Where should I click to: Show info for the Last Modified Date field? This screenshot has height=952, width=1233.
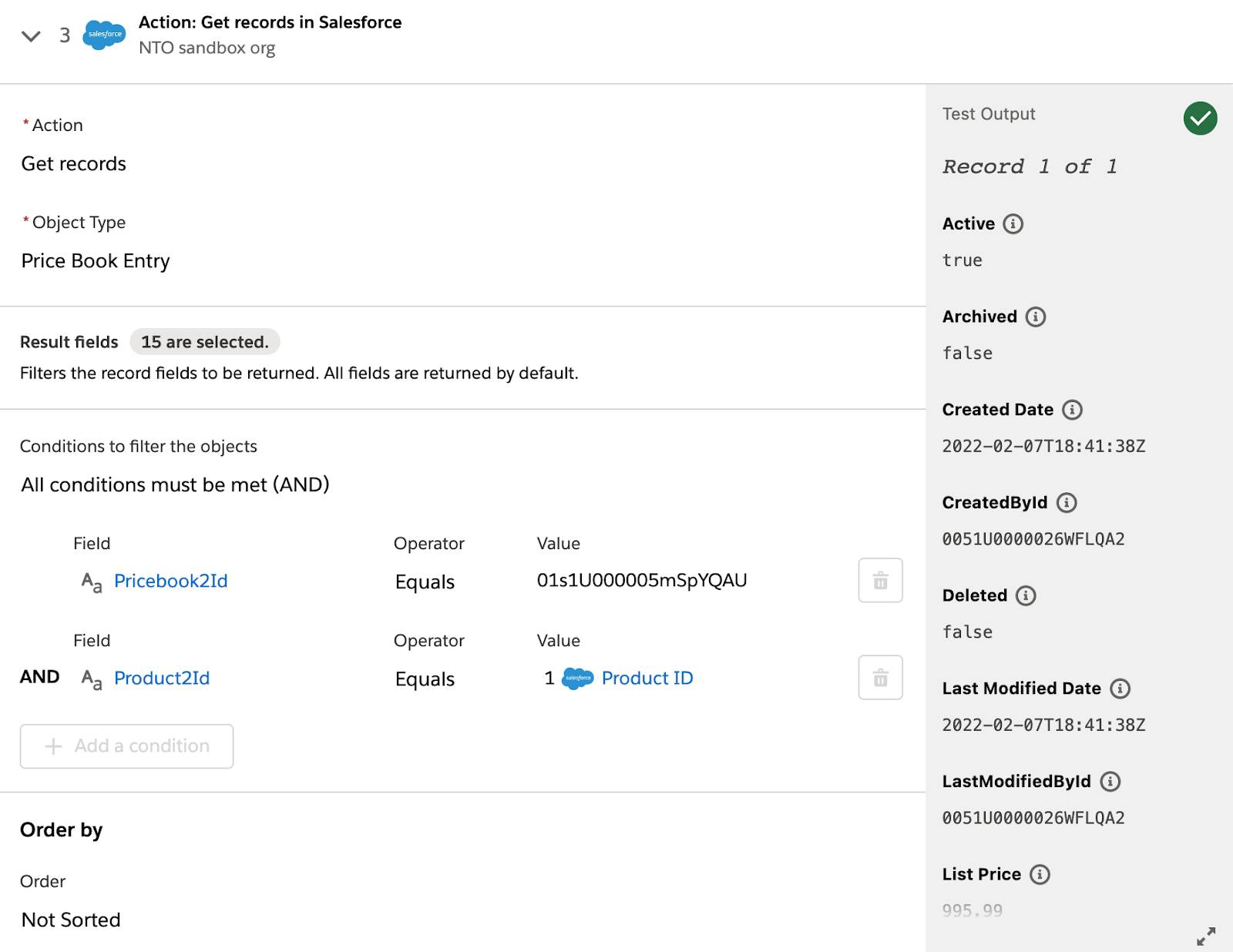point(1120,689)
